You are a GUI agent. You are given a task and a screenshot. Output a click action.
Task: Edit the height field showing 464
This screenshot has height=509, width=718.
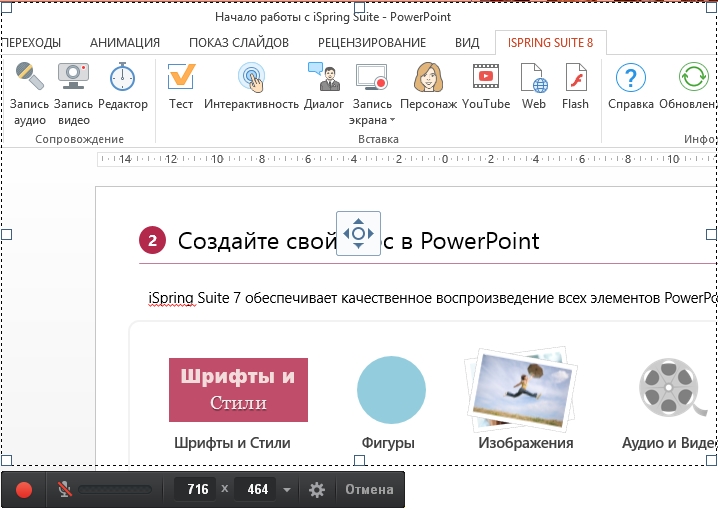coord(255,489)
